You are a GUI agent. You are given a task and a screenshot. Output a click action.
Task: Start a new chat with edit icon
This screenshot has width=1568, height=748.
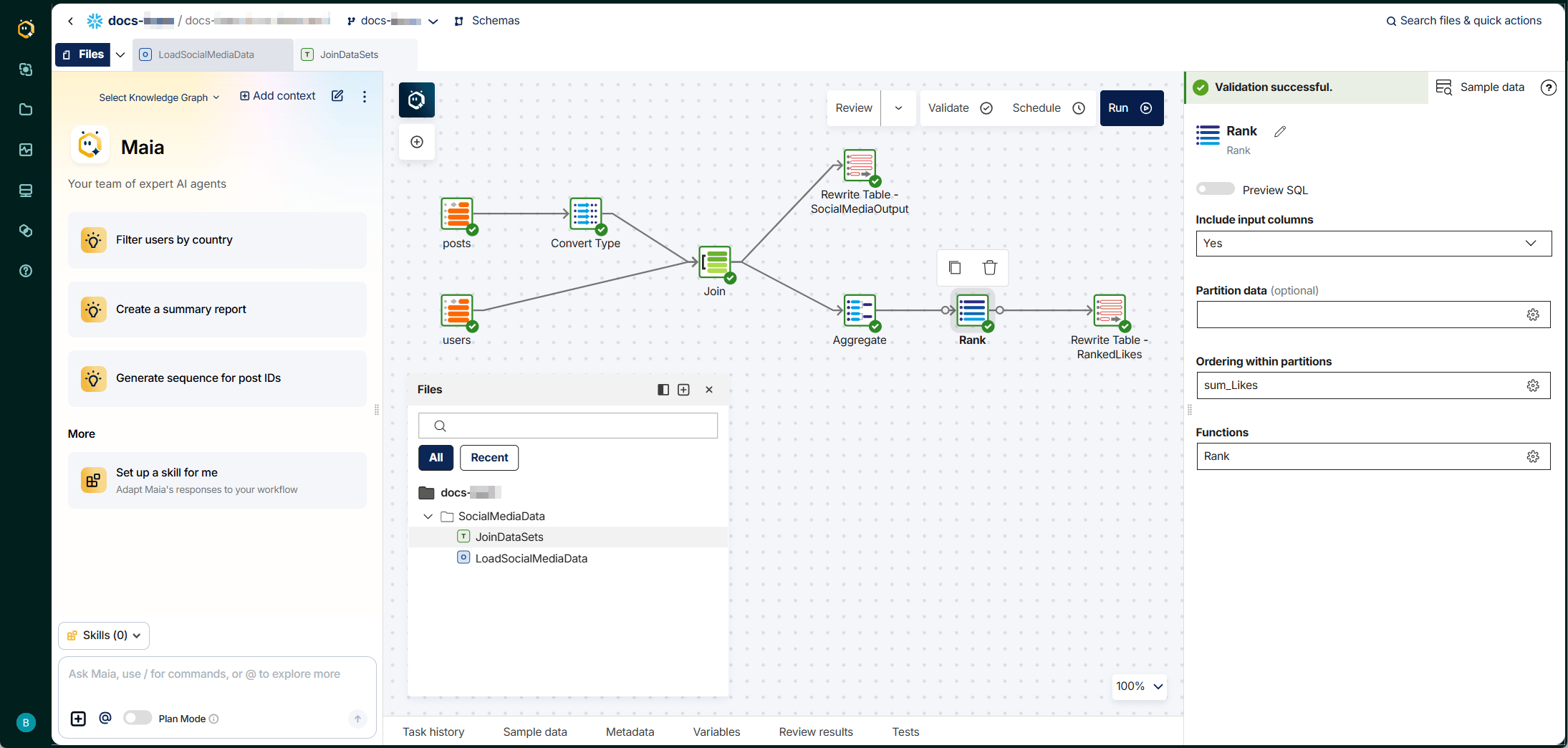click(337, 96)
